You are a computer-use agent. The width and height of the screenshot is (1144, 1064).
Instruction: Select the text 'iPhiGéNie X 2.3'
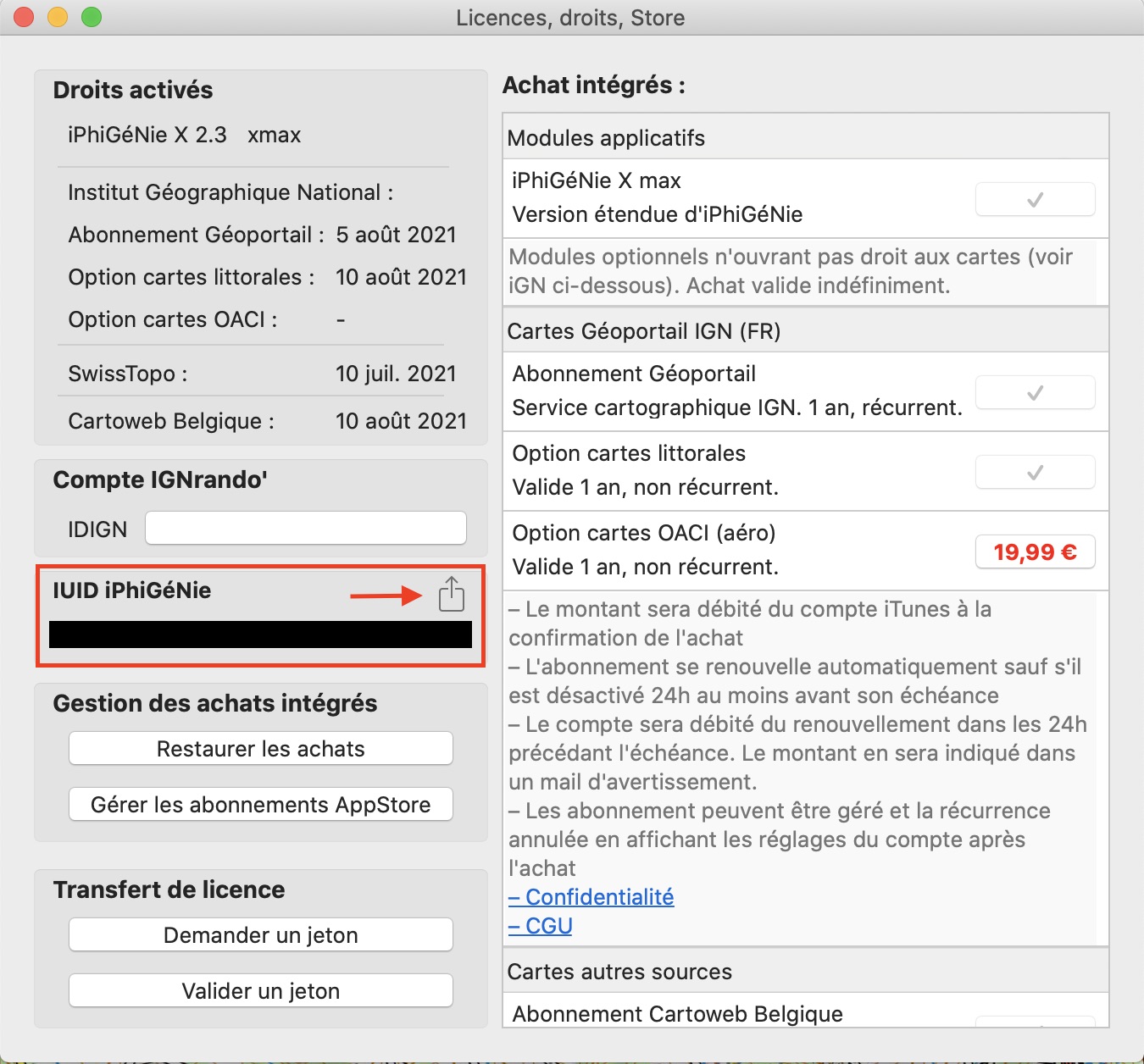tap(147, 136)
